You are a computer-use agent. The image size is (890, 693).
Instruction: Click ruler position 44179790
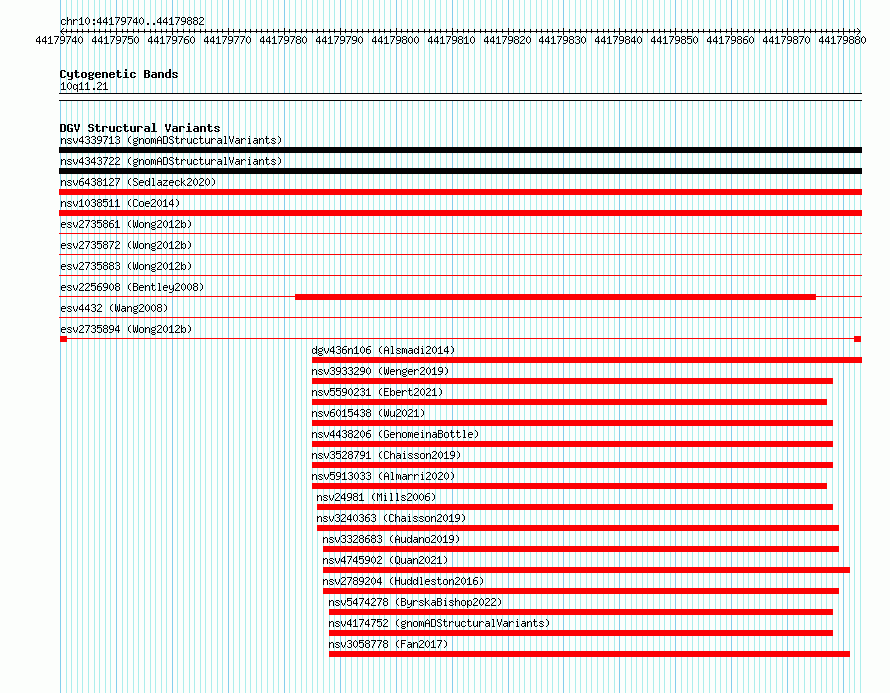[339, 40]
